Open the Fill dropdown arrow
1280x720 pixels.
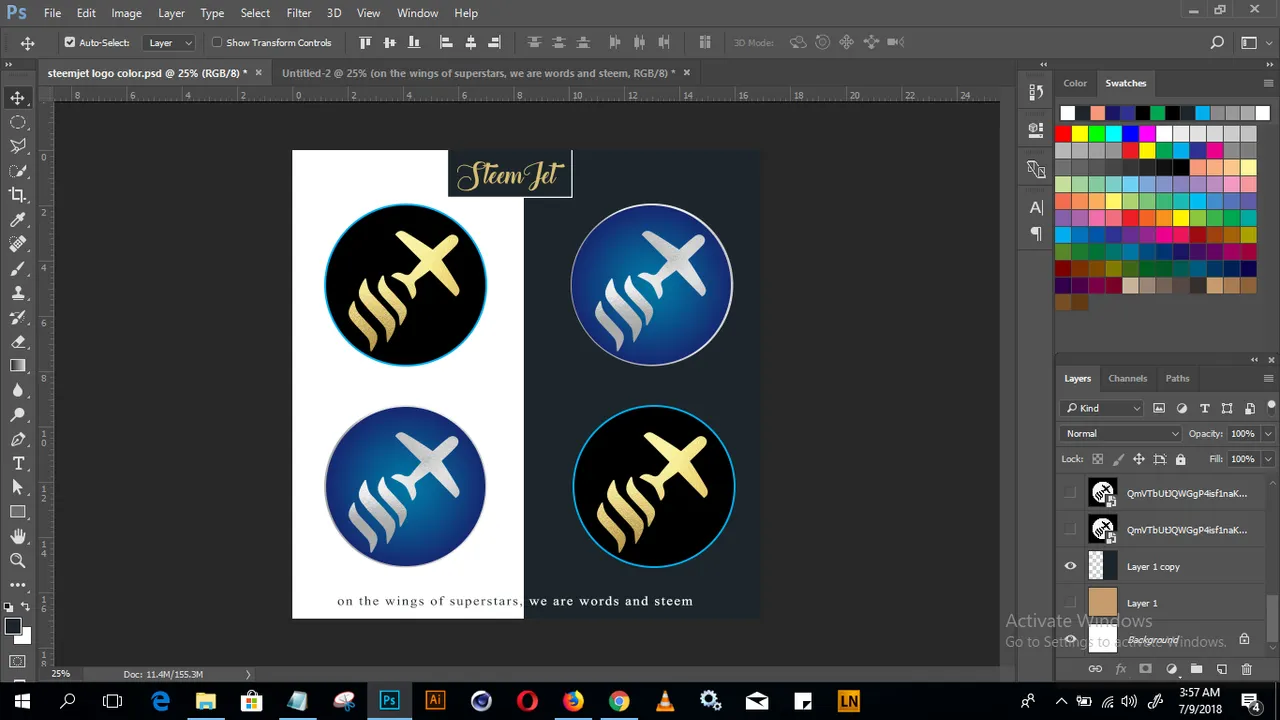coord(1268,459)
